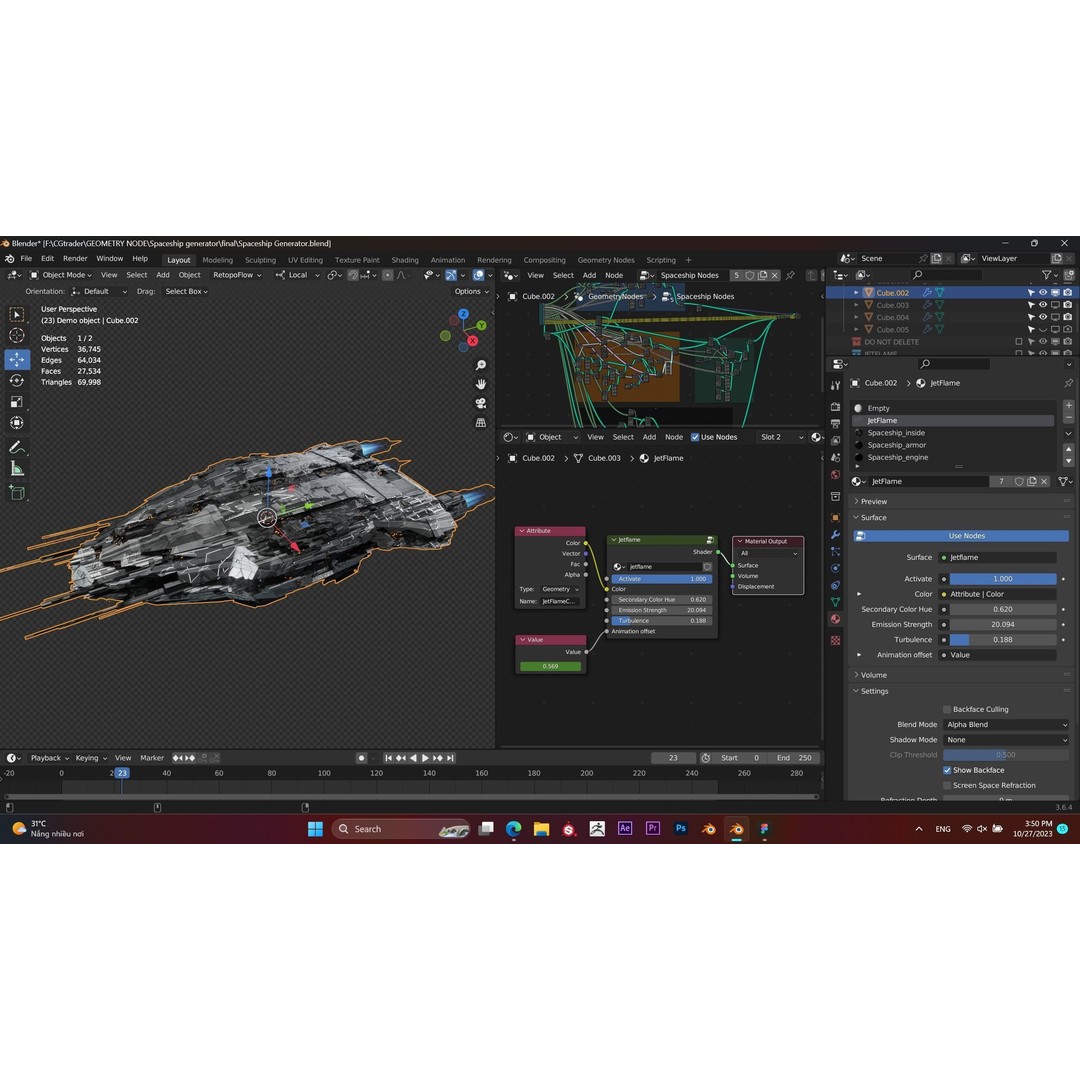Viewport: 1080px width, 1080px height.
Task: Click the current frame marker 23 in timeline
Action: [x=122, y=773]
